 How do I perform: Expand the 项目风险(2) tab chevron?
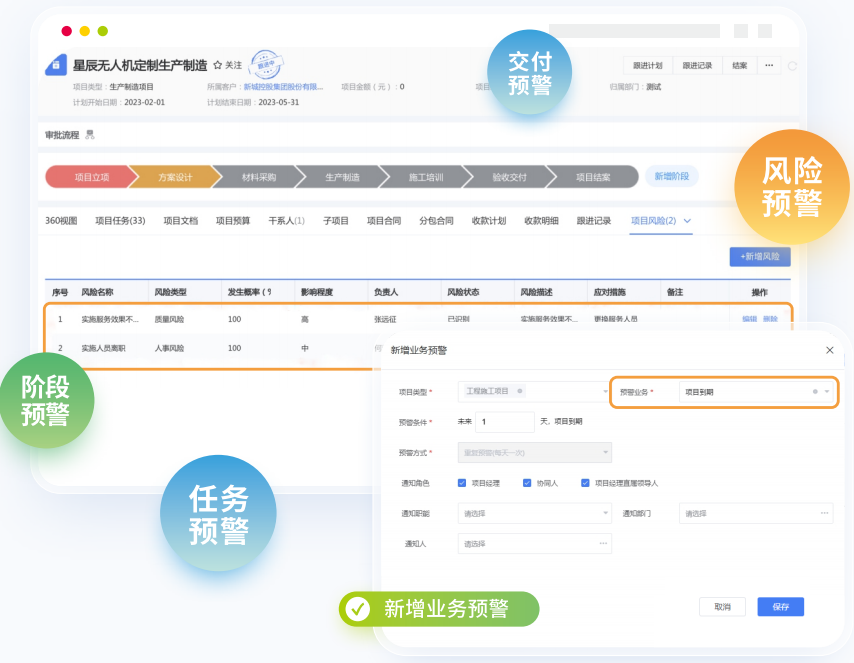687,221
